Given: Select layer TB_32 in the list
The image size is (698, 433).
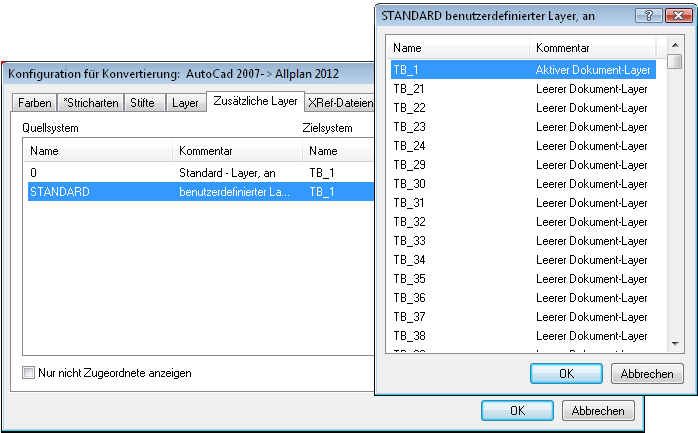Looking at the screenshot, I should (x=523, y=222).
